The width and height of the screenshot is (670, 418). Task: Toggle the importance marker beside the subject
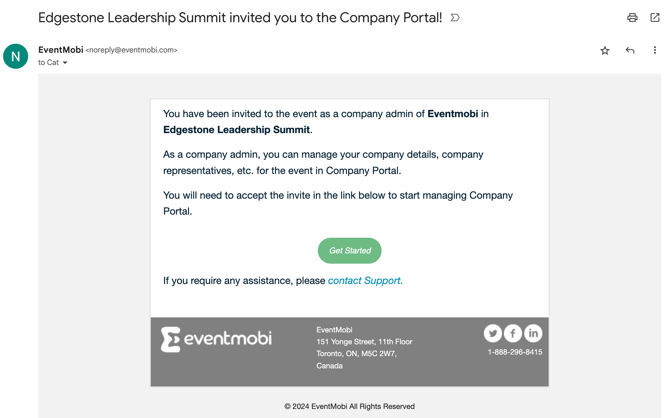(455, 18)
